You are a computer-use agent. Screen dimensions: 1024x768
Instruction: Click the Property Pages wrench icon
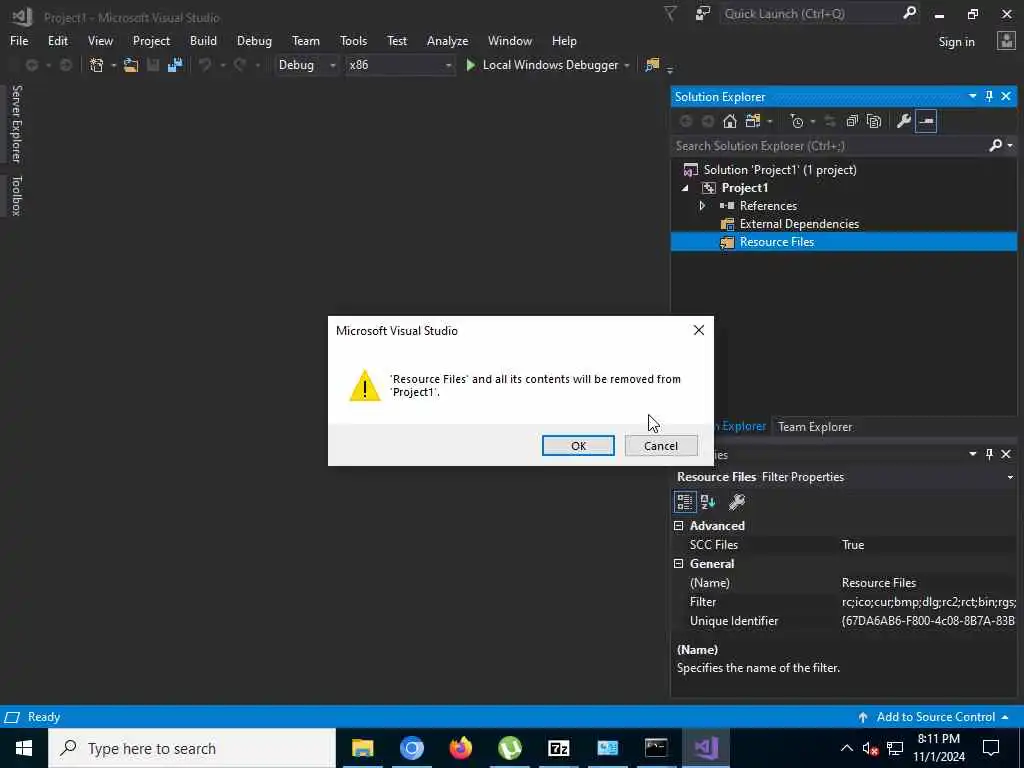click(737, 502)
